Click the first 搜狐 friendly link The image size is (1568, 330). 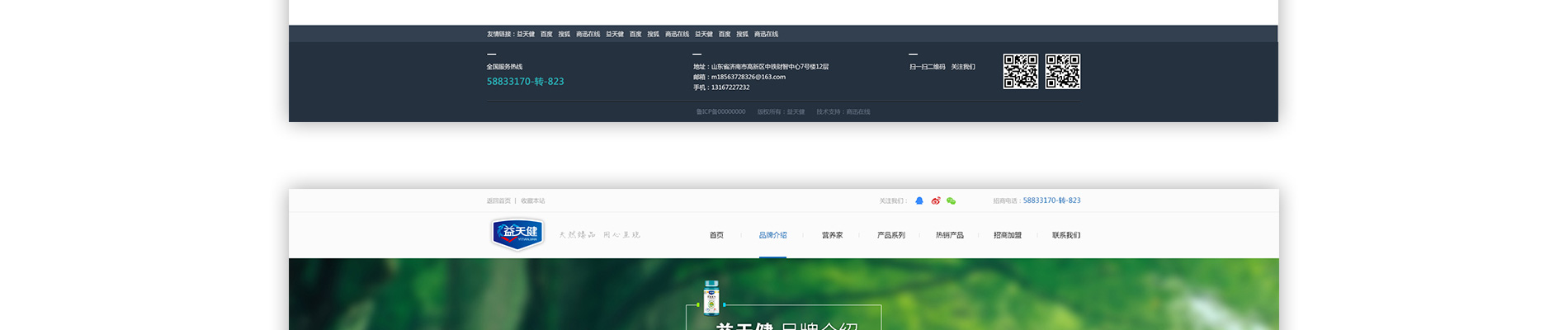coord(564,34)
